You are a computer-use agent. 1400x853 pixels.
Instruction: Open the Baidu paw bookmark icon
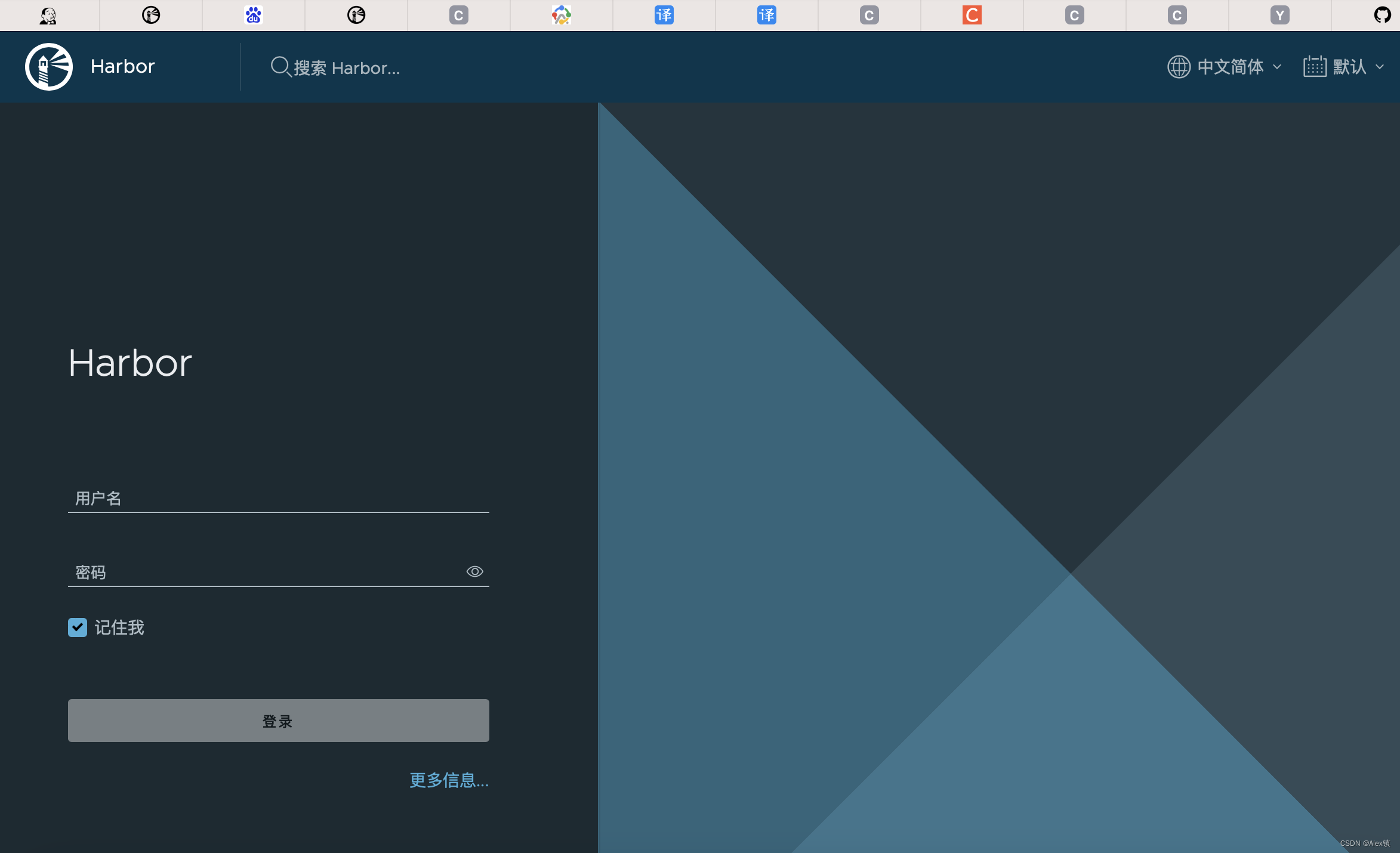pyautogui.click(x=254, y=15)
